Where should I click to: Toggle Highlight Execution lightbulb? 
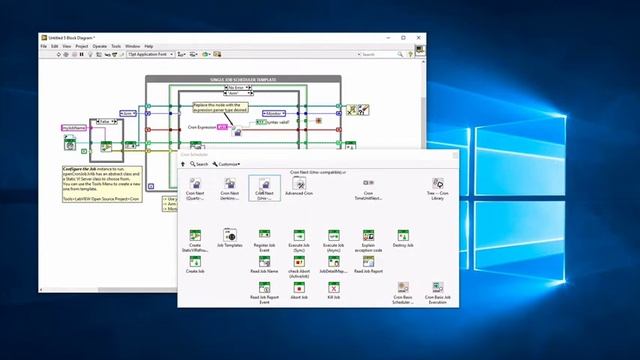[x=90, y=54]
